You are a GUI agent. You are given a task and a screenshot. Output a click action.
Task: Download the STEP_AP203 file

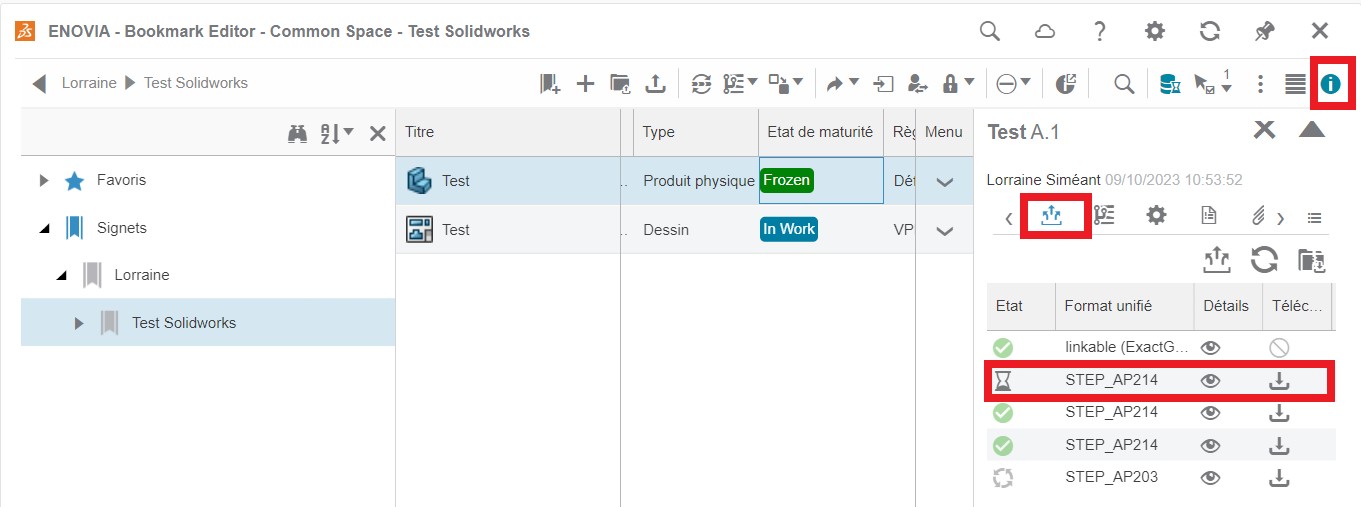click(1278, 477)
